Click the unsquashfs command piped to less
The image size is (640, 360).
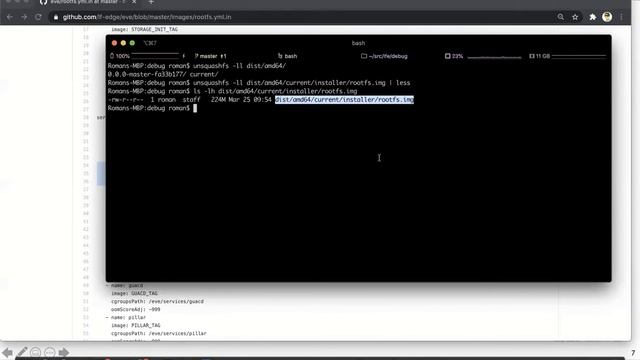coord(259,83)
